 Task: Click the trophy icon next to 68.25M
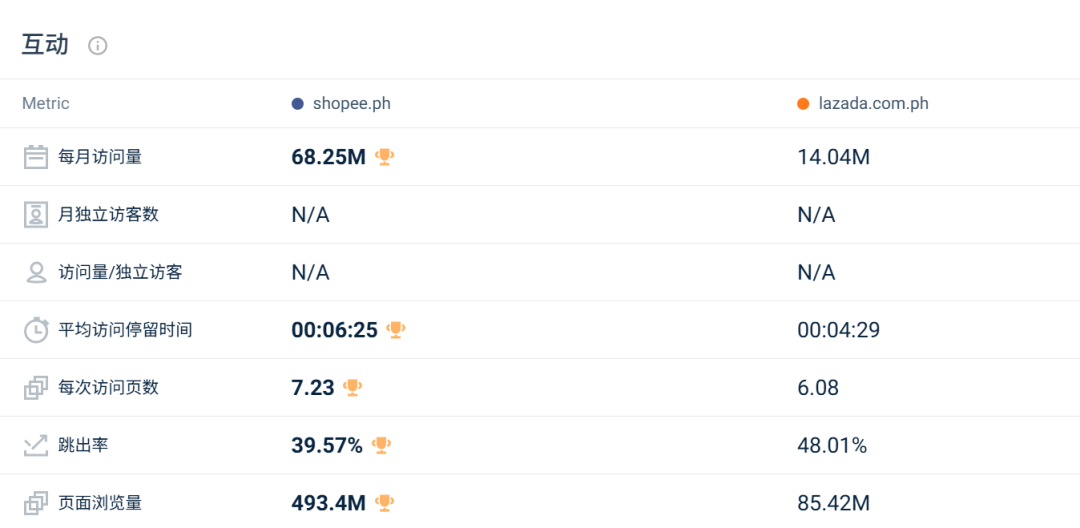click(385, 156)
